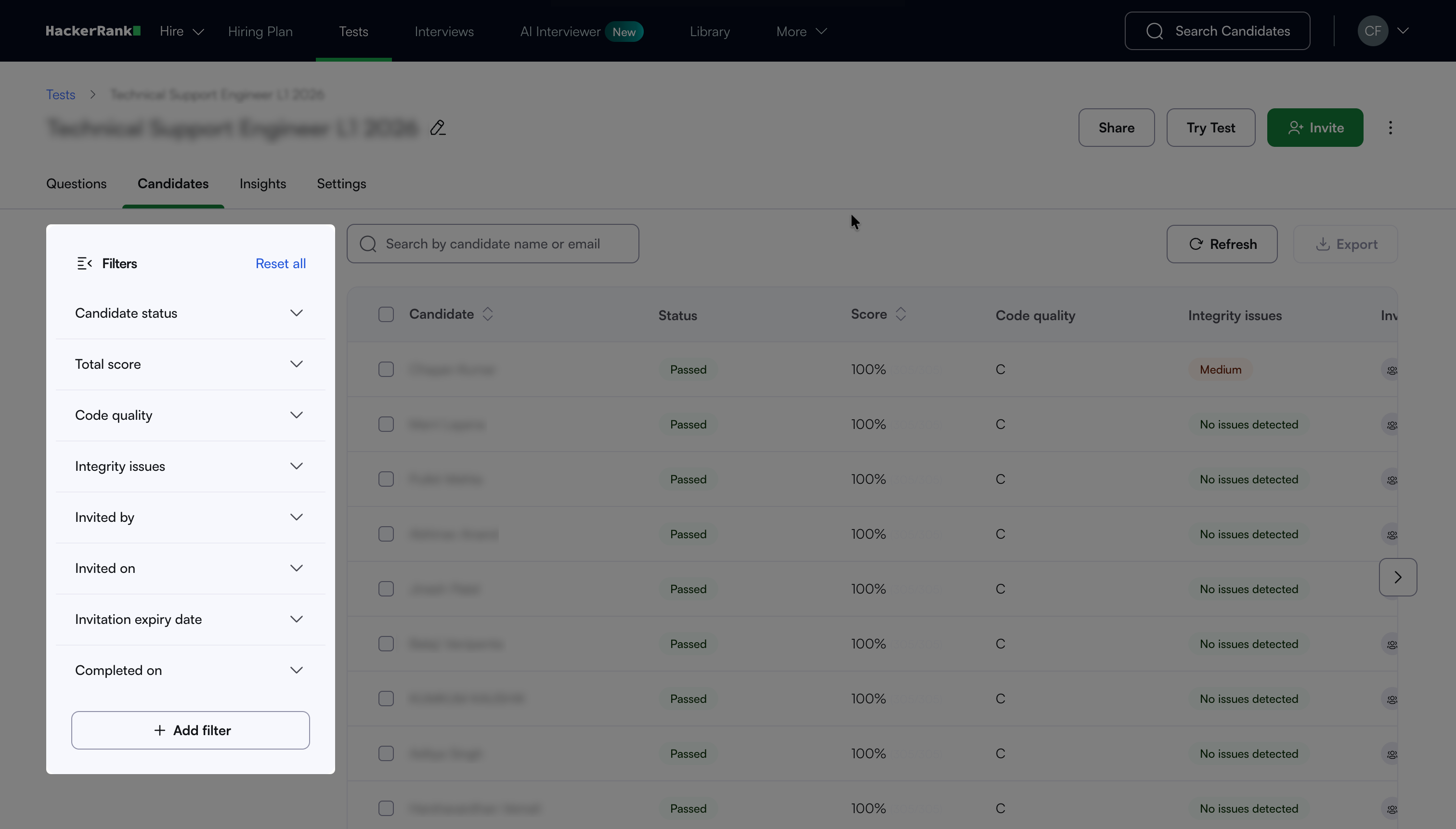1456x829 pixels.
Task: Sort by Candidate column arrows
Action: (487, 314)
